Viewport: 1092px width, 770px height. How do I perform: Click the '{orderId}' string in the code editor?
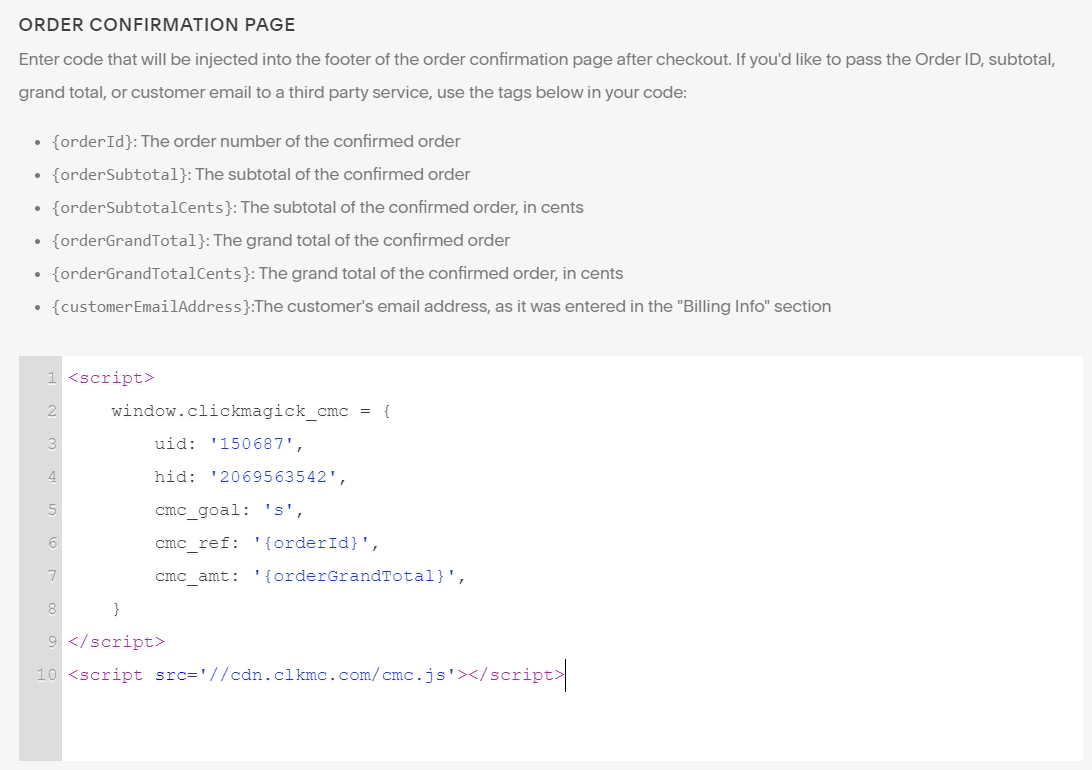(x=312, y=543)
